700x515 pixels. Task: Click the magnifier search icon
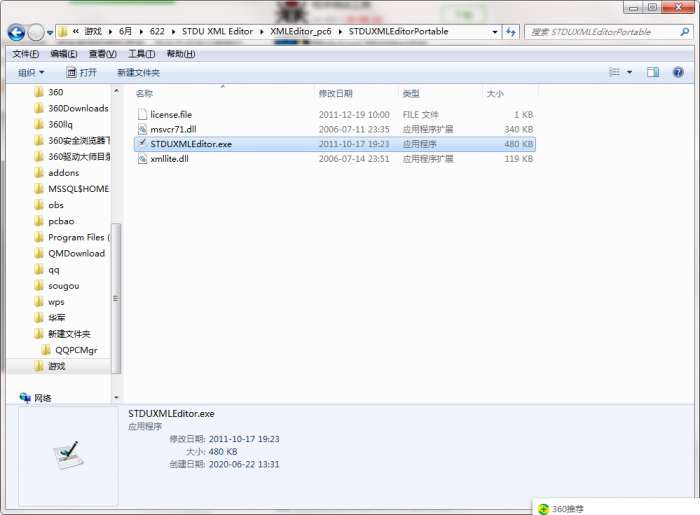point(684,32)
